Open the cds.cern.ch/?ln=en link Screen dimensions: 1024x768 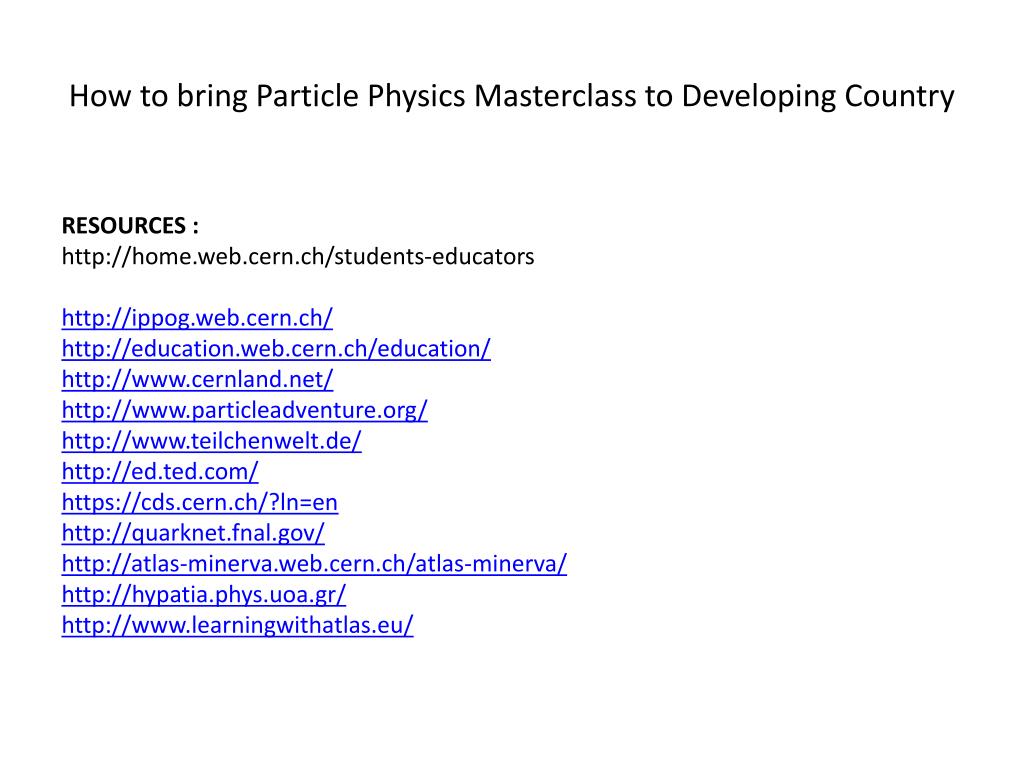200,502
